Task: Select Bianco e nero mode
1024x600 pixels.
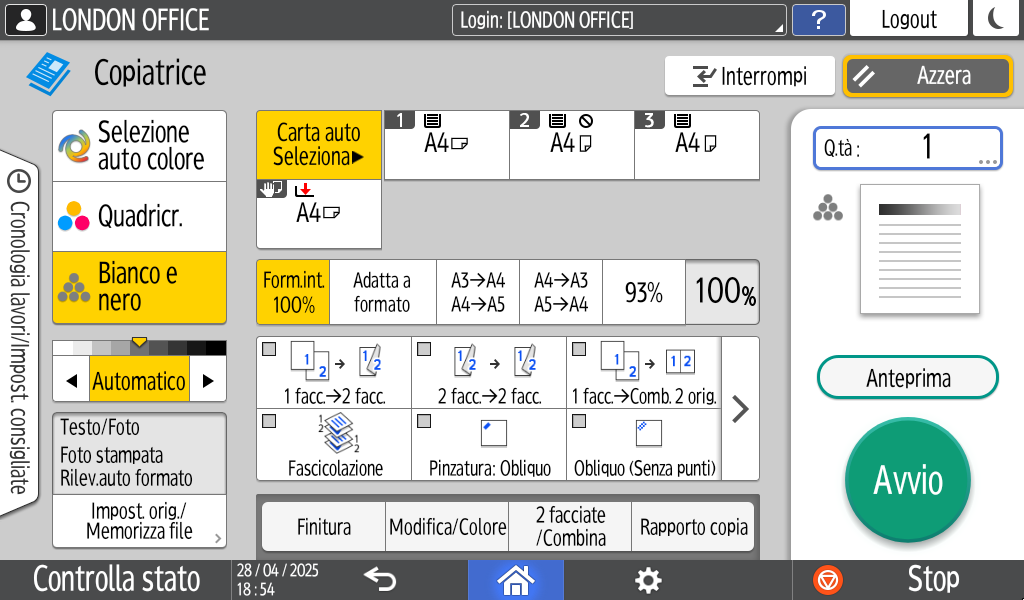Action: (x=140, y=287)
